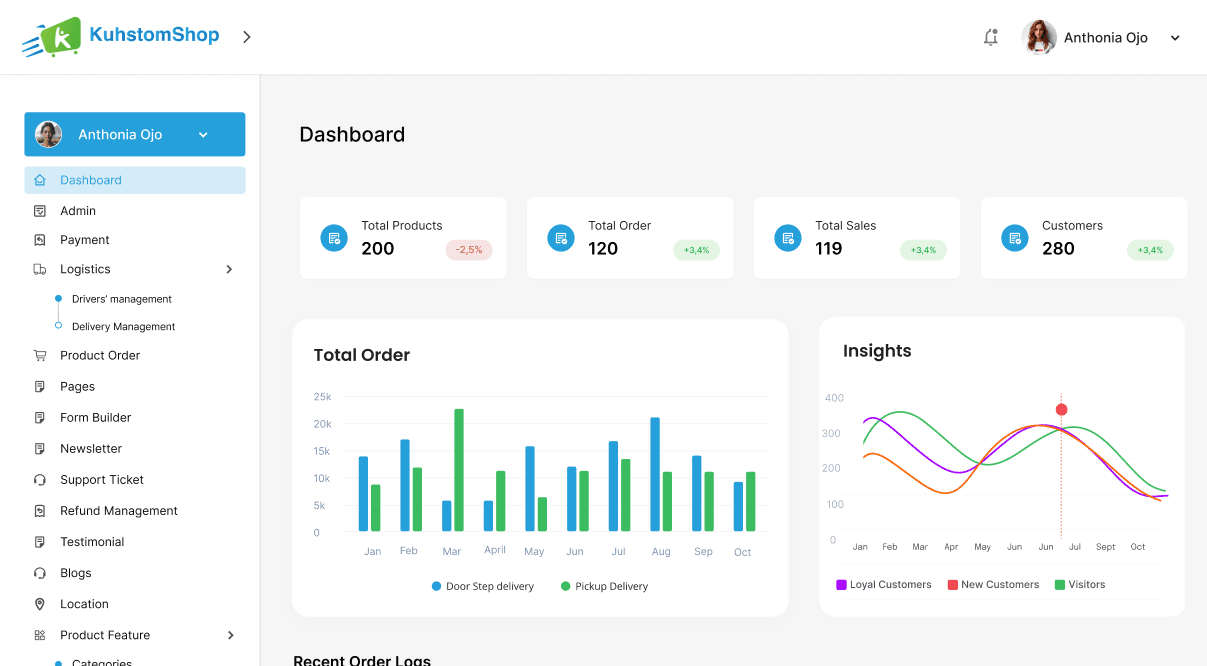Click the Support Ticket headset icon

click(x=40, y=480)
